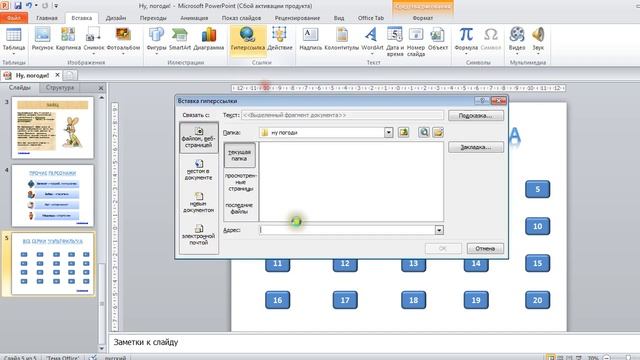
Task: Click in the Адрес address field
Action: (347, 230)
